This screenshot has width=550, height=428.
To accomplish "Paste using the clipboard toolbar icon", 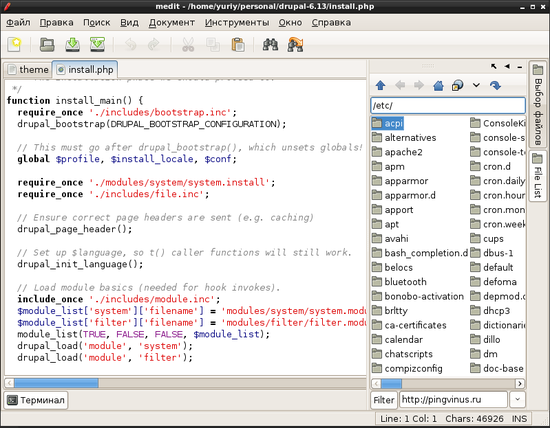I will (238, 45).
